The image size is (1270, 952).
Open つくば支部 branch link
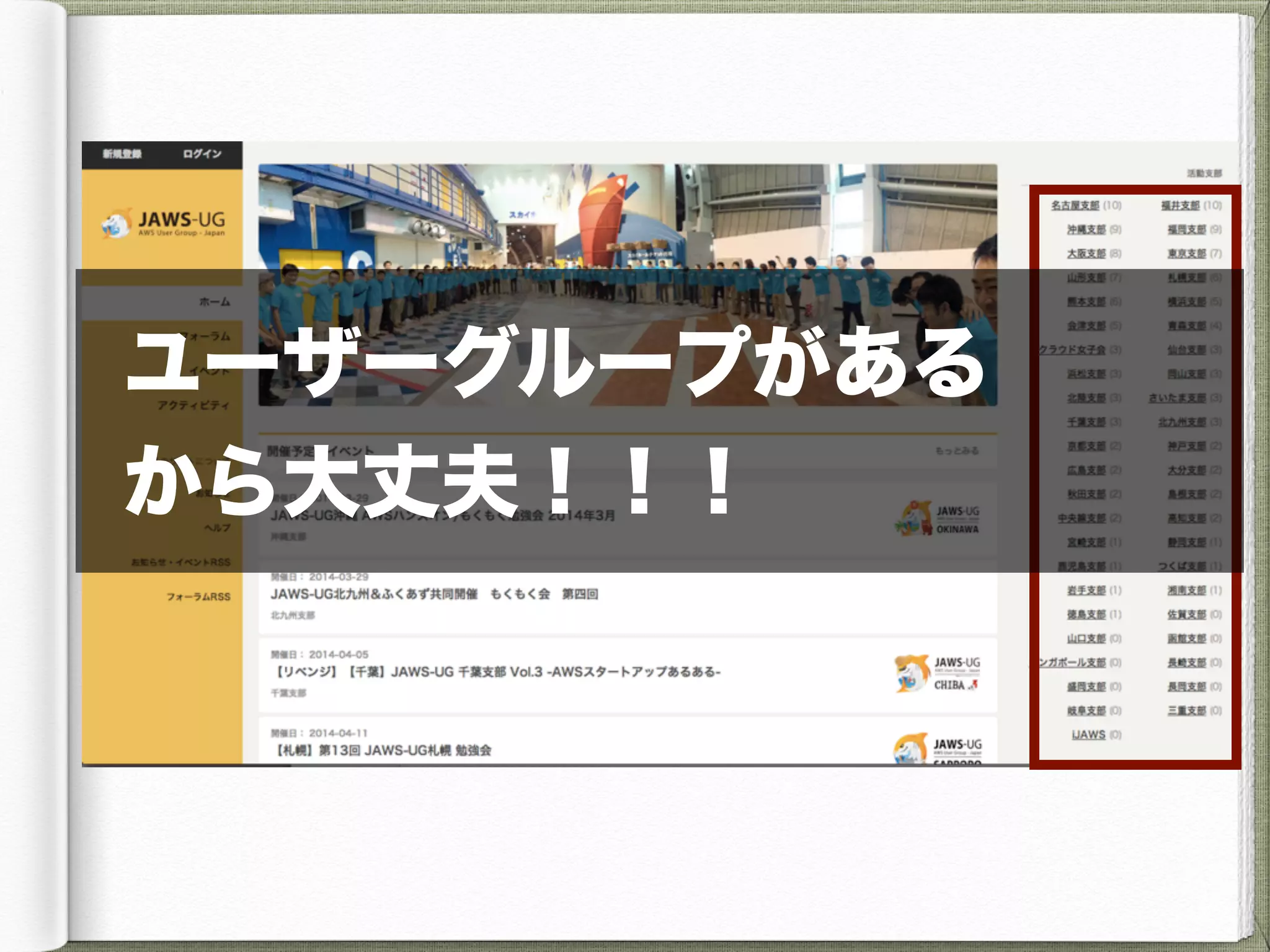coord(1182,566)
